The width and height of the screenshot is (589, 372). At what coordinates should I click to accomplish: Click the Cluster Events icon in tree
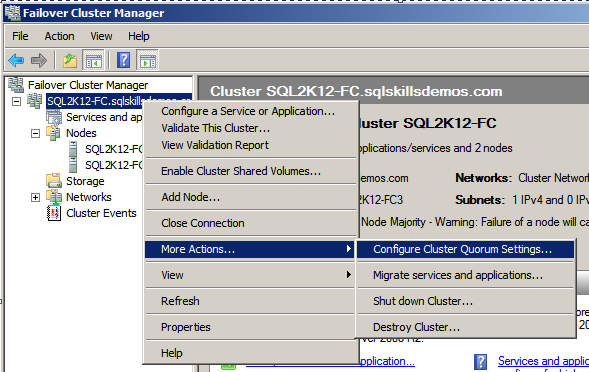(54, 213)
